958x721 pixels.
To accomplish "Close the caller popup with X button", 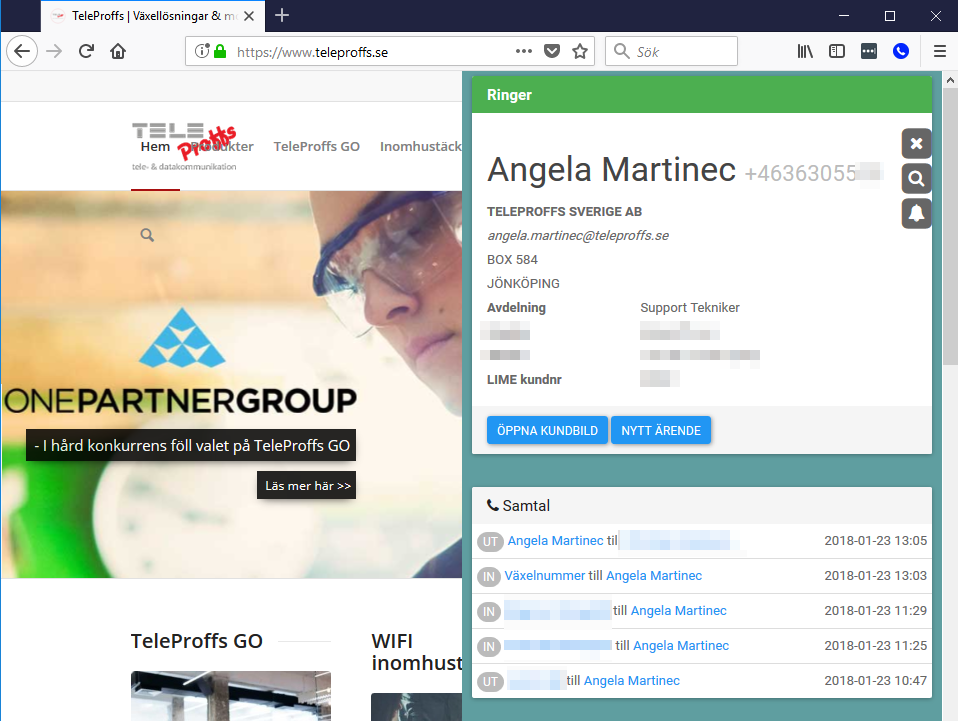I will tap(916, 144).
